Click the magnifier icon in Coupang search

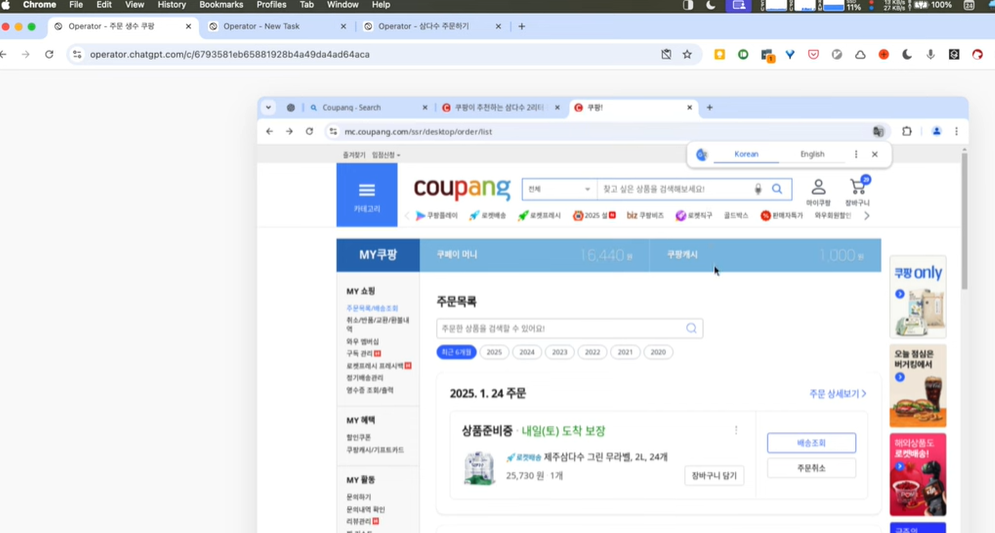pyautogui.click(x=777, y=189)
